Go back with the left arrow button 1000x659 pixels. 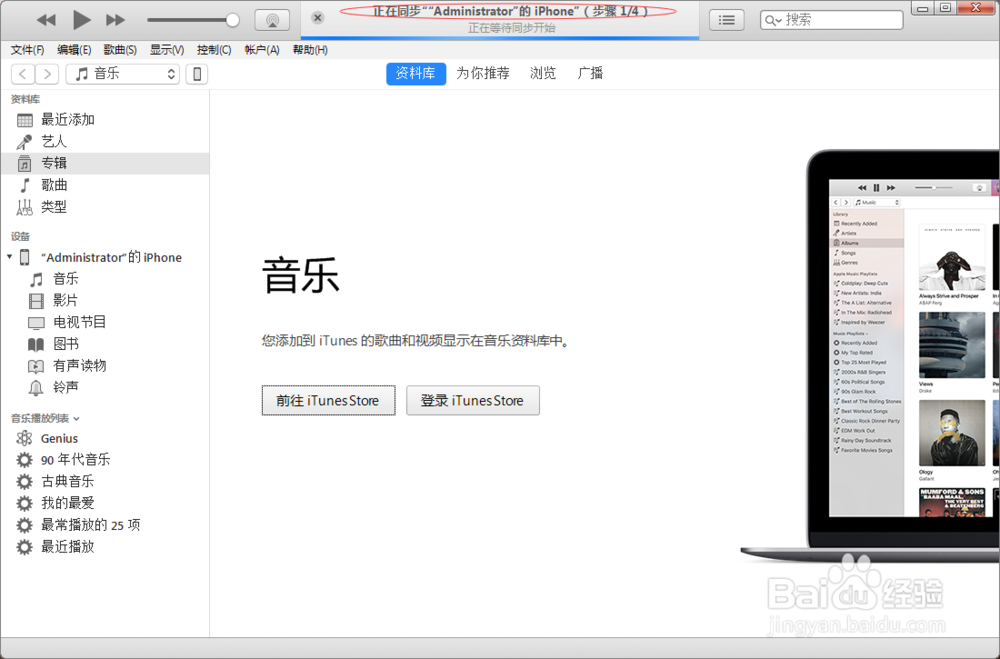pos(23,74)
